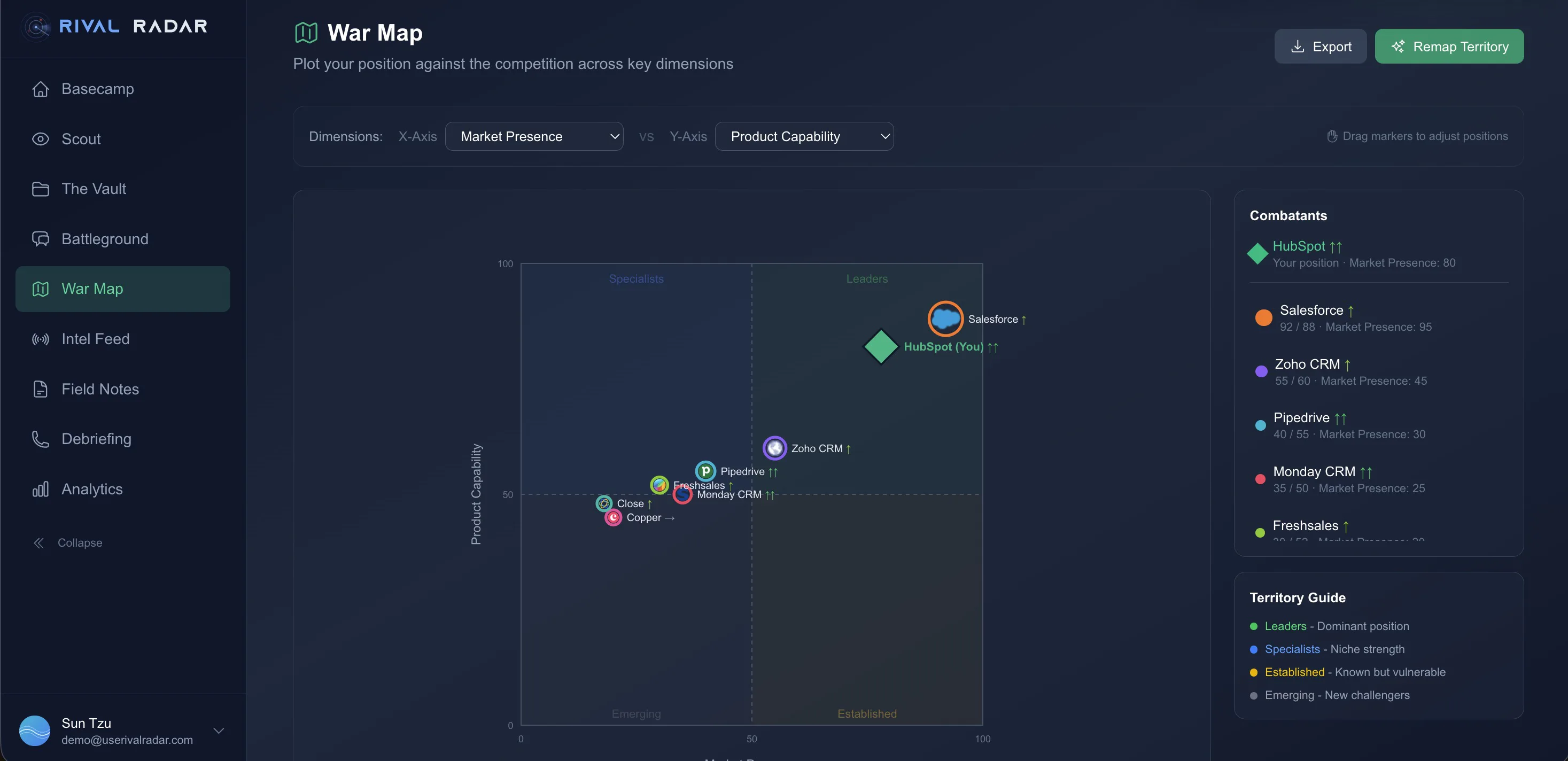Collapse the sidebar navigation
Image resolution: width=1568 pixels, height=761 pixels.
(x=67, y=542)
